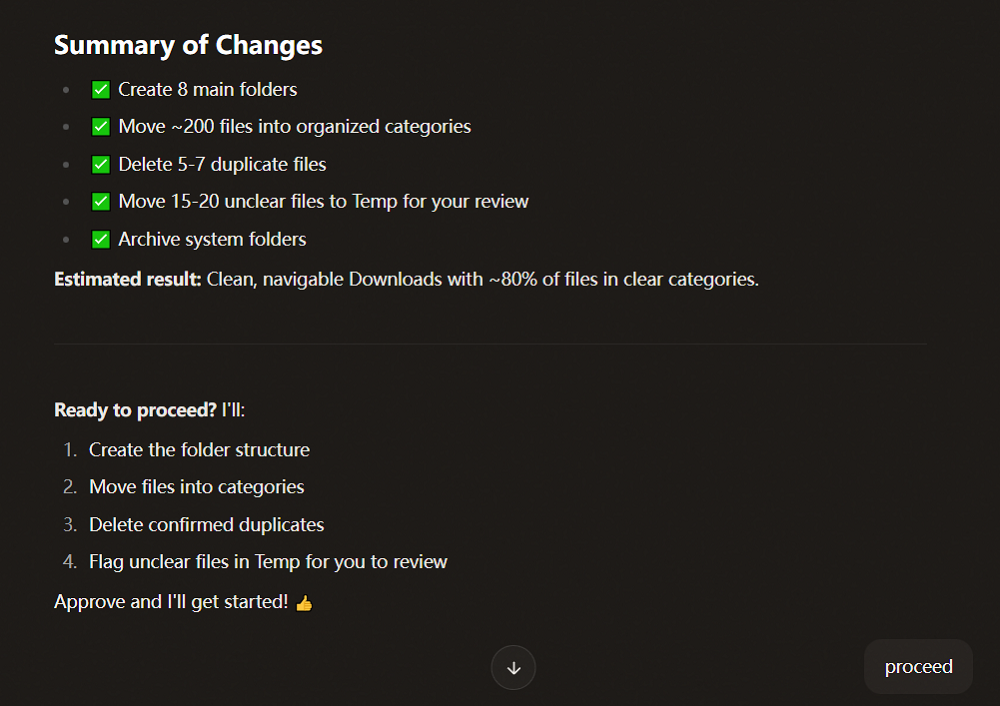Click list item 'Move files into categories'
1000x706 pixels.
click(x=196, y=487)
